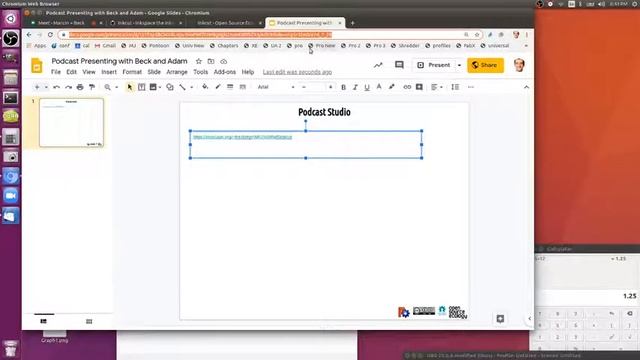Open the Insert menu
The height and width of the screenshot is (360, 640).
[x=109, y=72]
